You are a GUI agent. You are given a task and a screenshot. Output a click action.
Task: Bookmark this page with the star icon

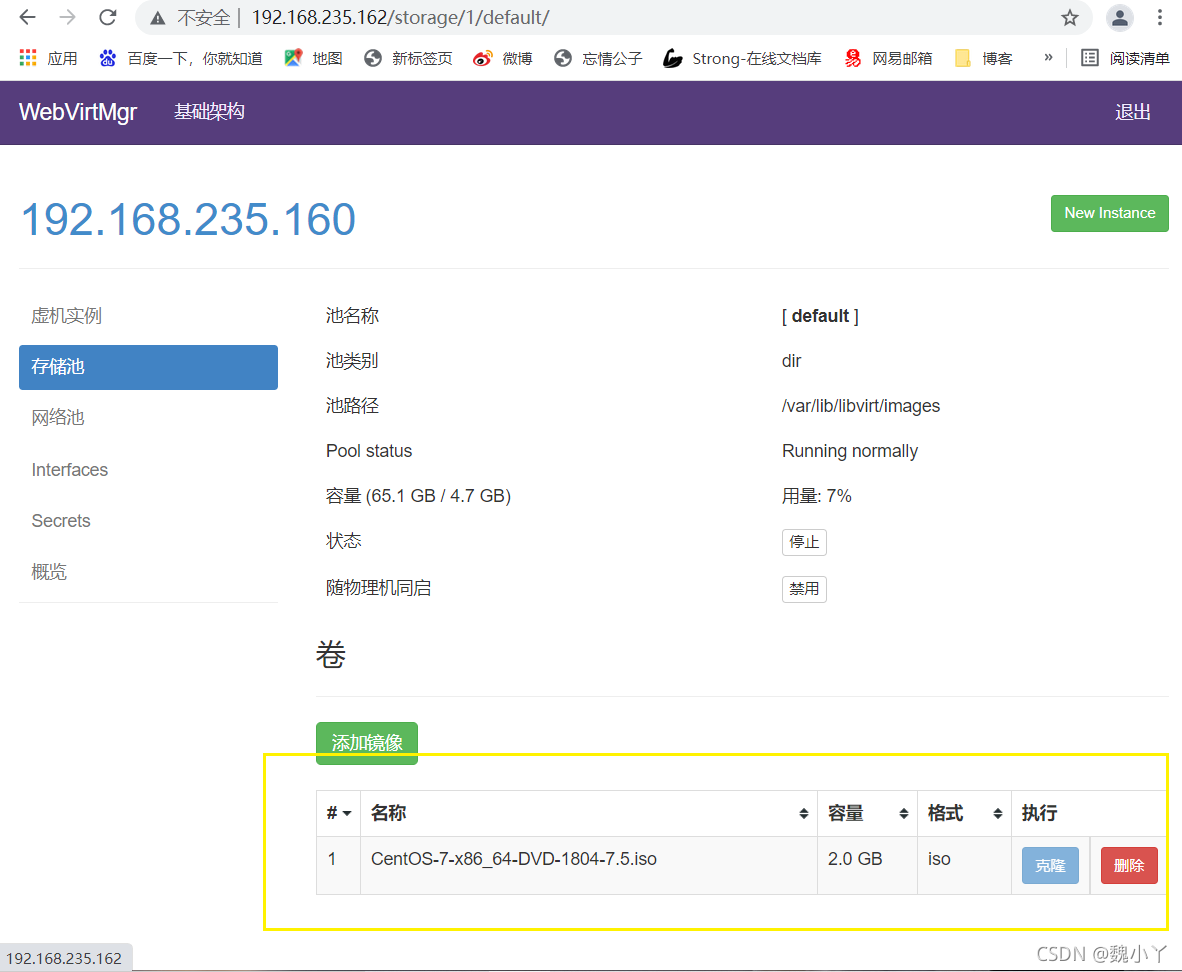click(1070, 18)
